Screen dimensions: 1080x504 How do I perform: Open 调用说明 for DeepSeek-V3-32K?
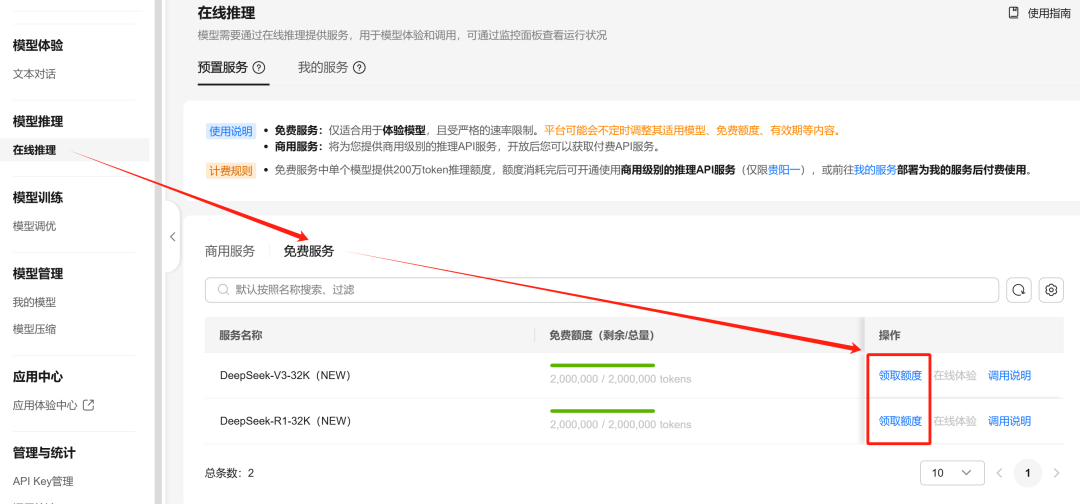(1009, 375)
